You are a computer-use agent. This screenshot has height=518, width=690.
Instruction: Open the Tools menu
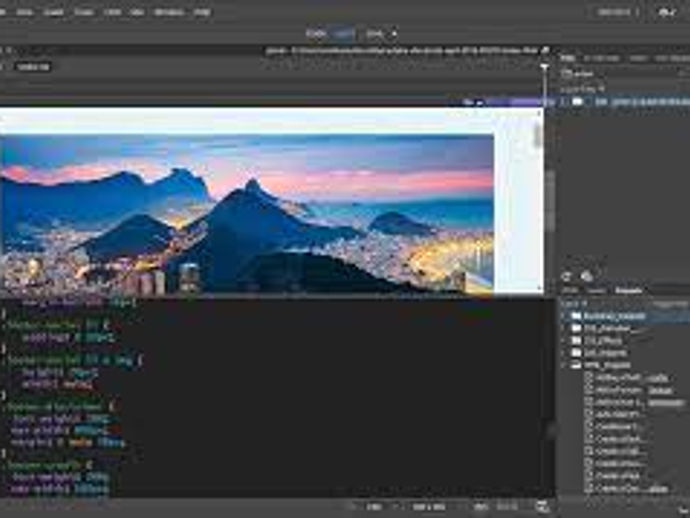(84, 12)
